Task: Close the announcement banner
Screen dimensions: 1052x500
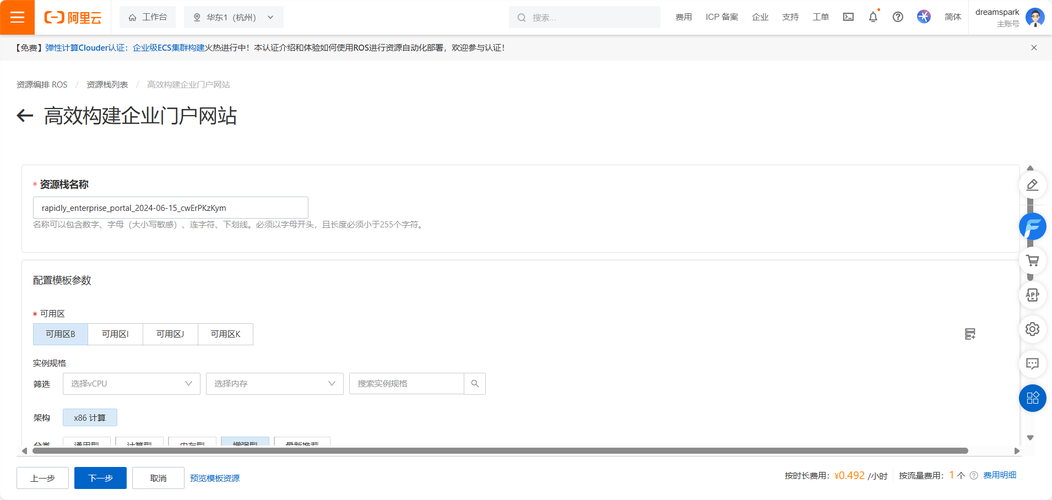Action: point(1034,48)
